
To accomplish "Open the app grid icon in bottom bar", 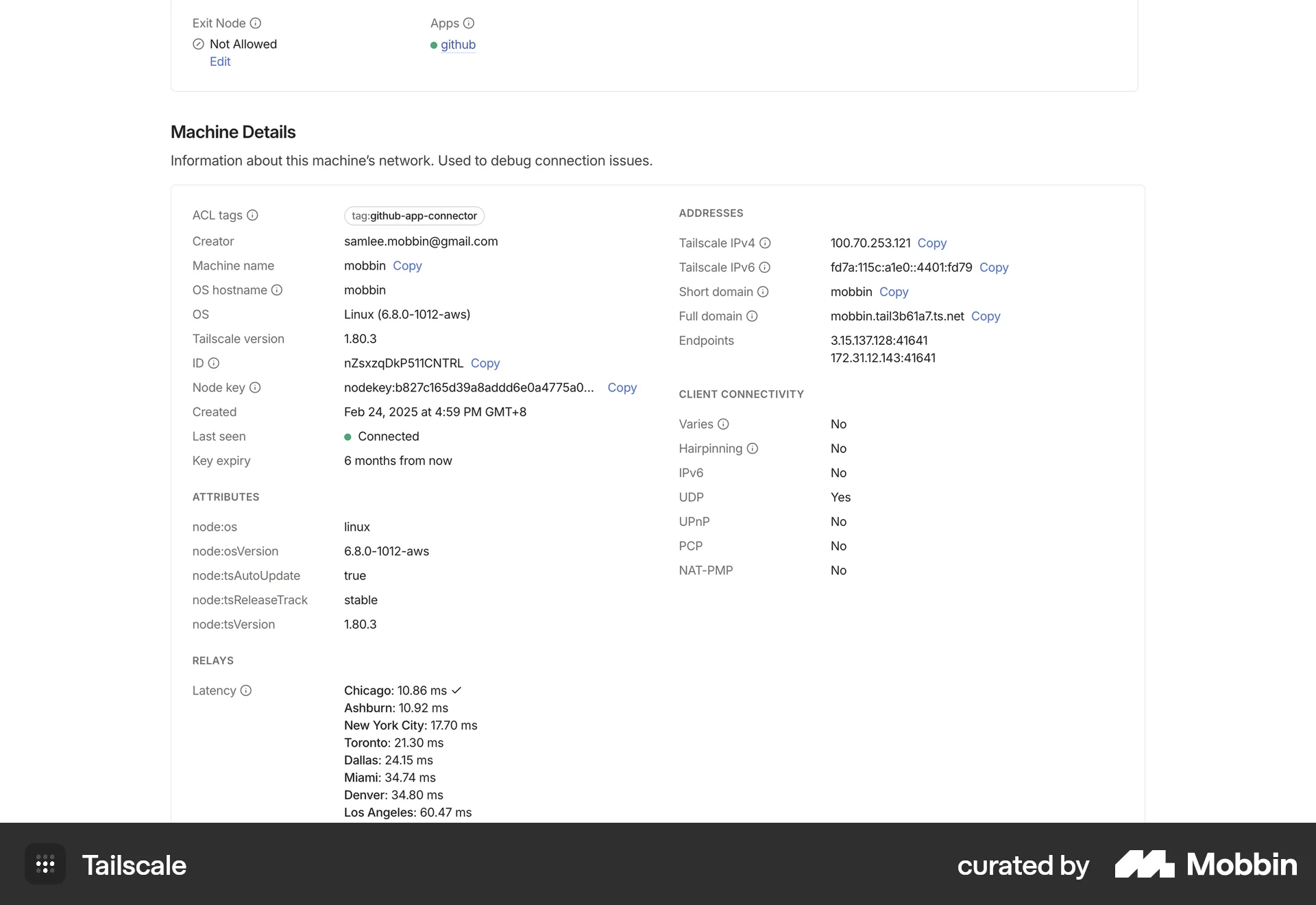I will (x=45, y=864).
